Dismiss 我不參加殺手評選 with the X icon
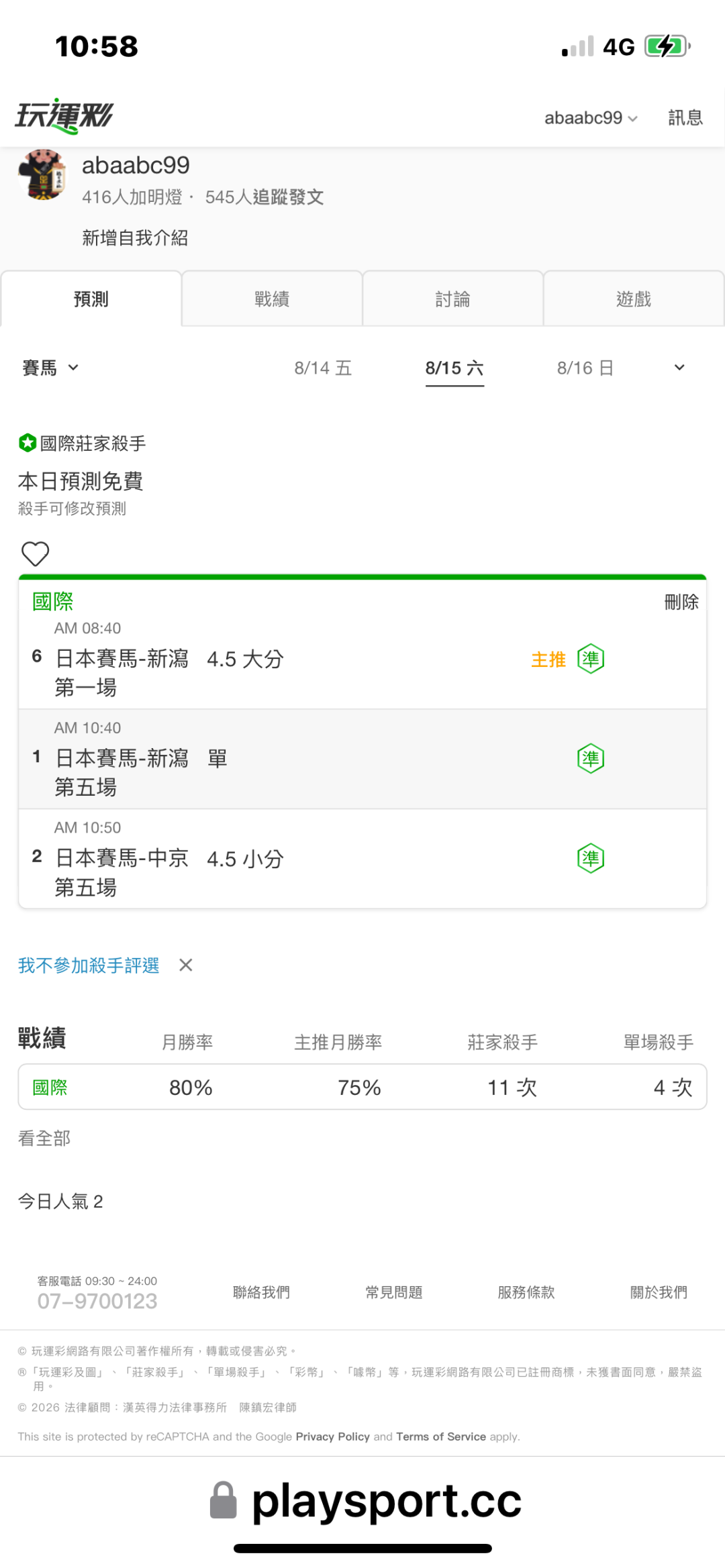This screenshot has width=725, height=1568. [x=186, y=965]
